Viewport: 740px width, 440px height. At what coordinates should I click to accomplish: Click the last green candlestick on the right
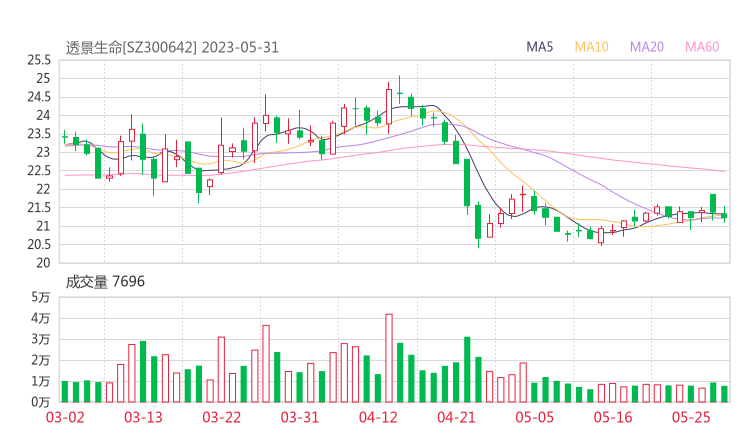tap(724, 215)
